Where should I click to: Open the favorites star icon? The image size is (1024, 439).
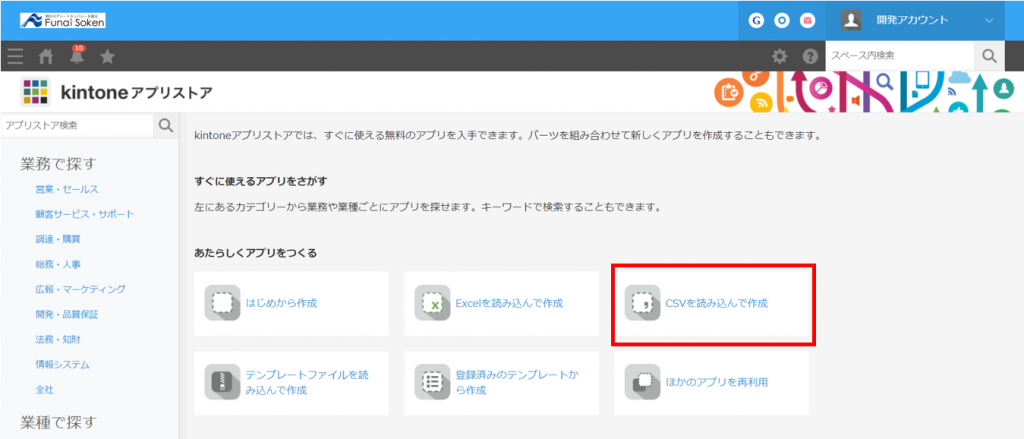[107, 57]
